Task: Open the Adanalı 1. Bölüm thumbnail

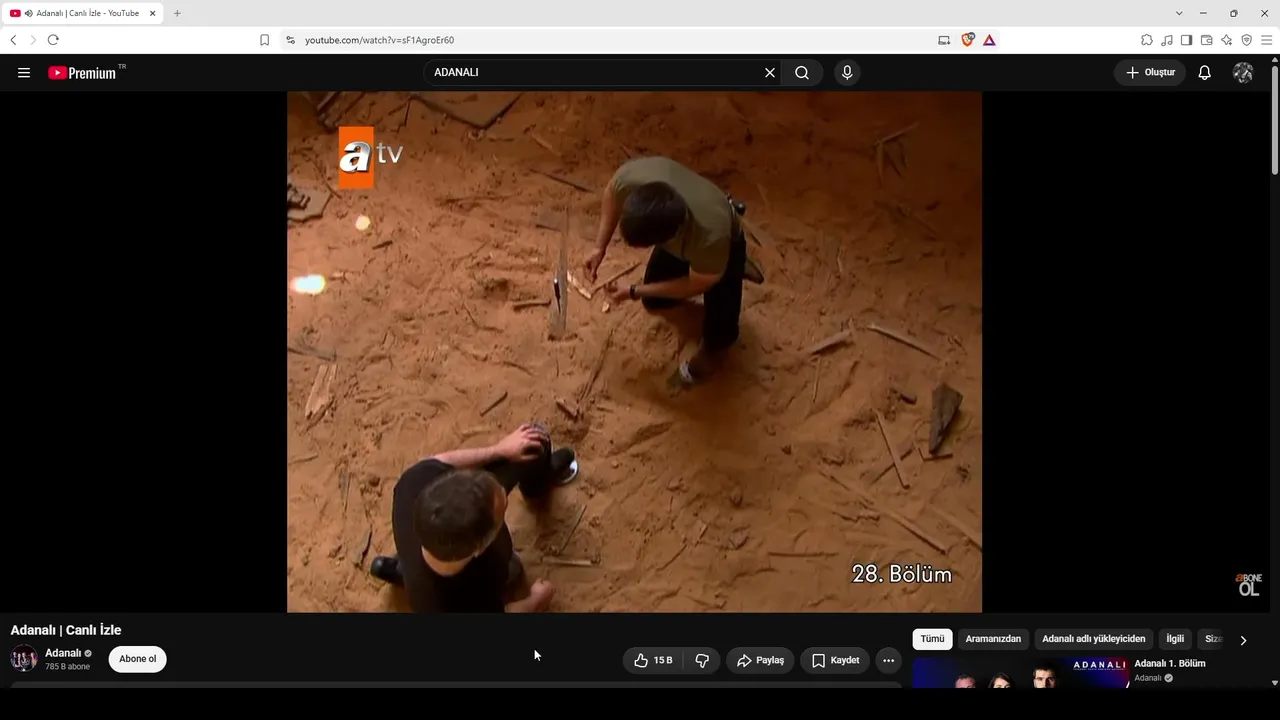Action: tap(1021, 673)
